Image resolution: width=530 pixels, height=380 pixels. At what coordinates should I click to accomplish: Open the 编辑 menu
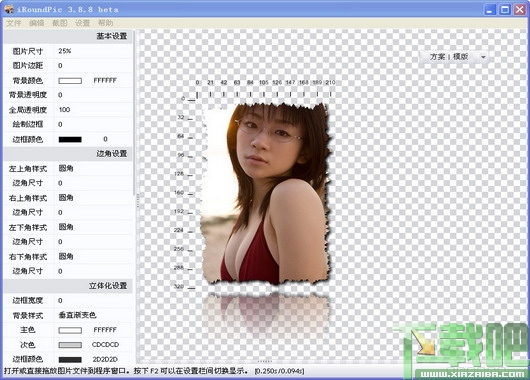pos(37,23)
